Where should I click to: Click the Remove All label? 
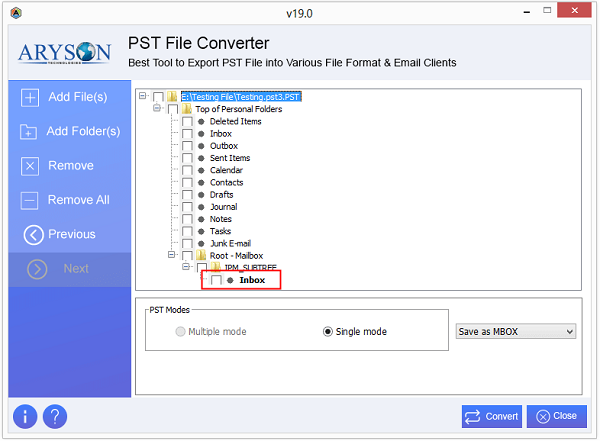point(78,200)
